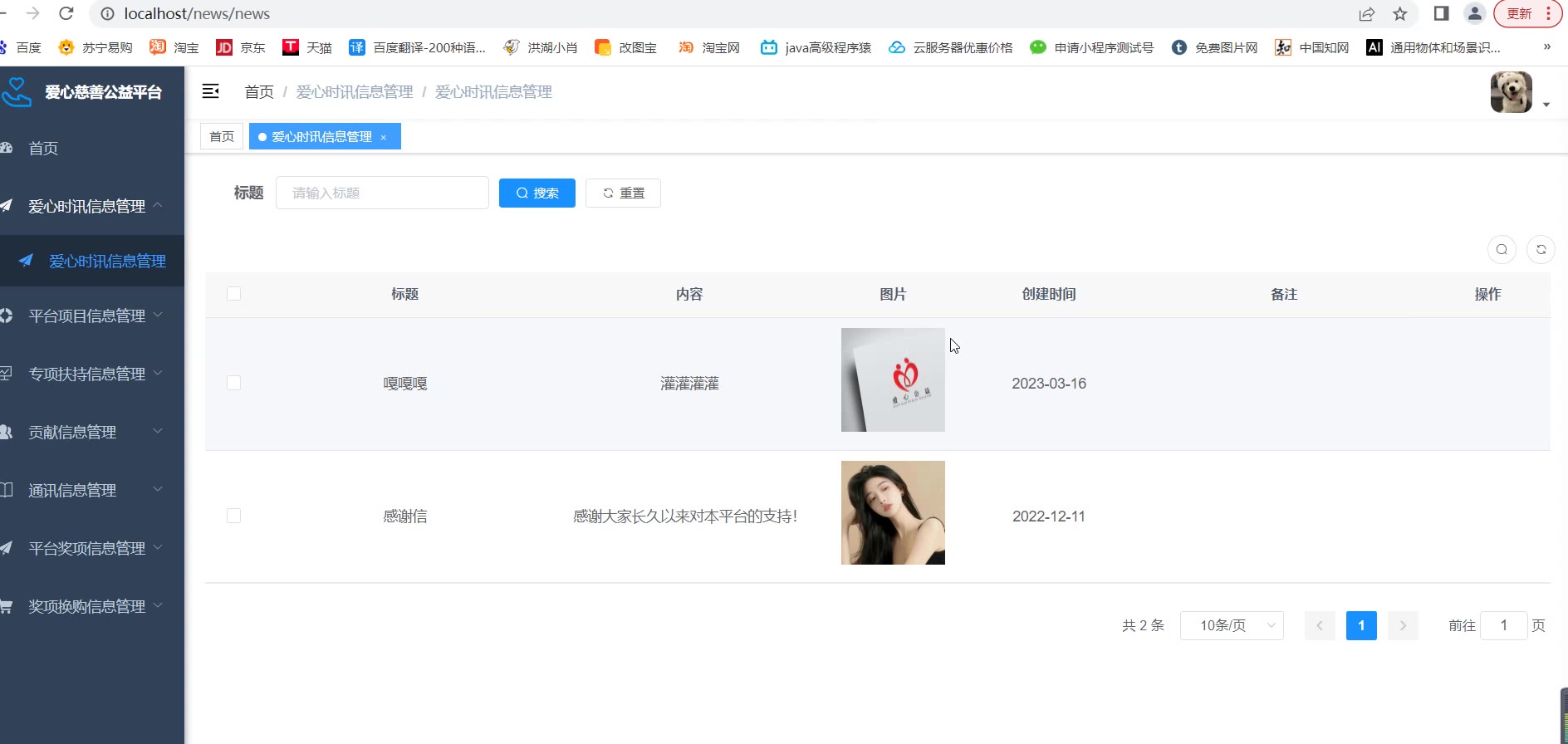Open 首页 in the sidebar
The height and width of the screenshot is (744, 1568).
[43, 149]
